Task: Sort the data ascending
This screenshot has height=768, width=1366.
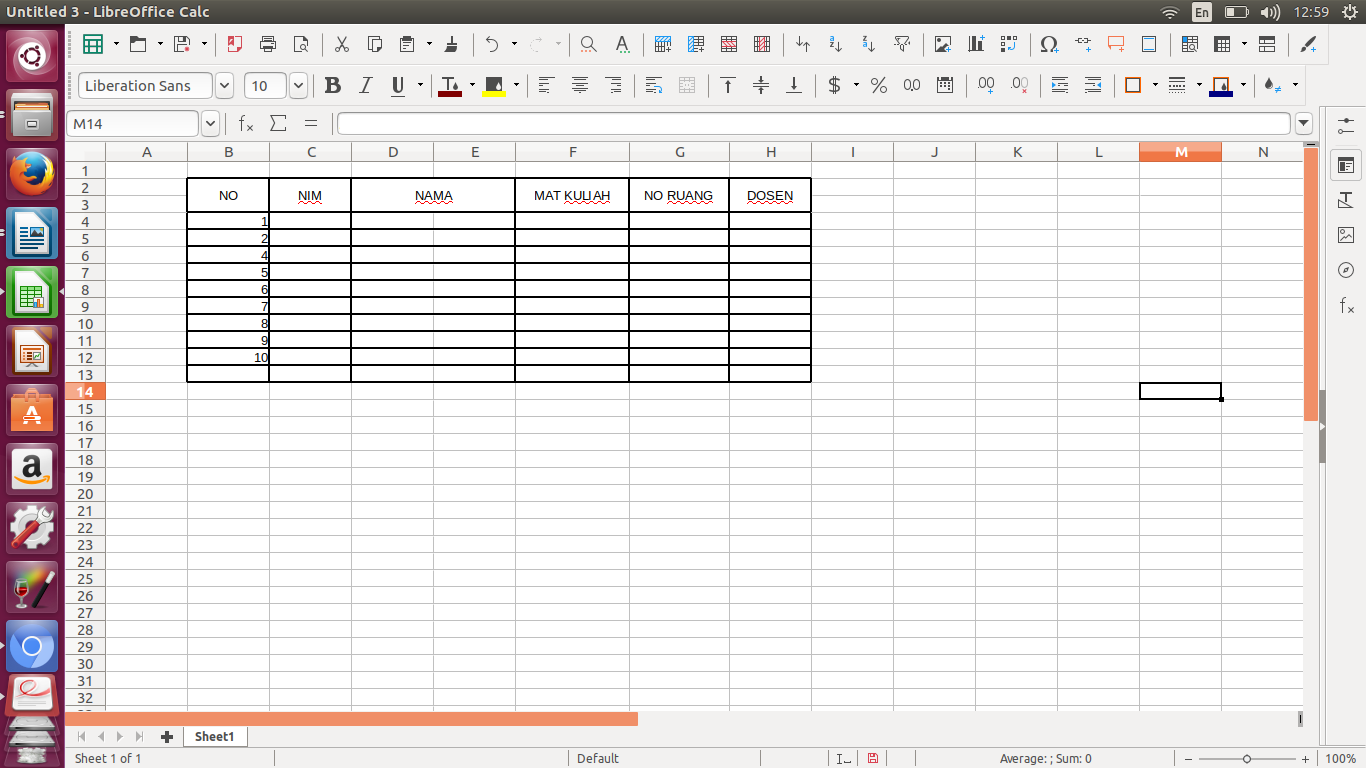Action: click(833, 45)
